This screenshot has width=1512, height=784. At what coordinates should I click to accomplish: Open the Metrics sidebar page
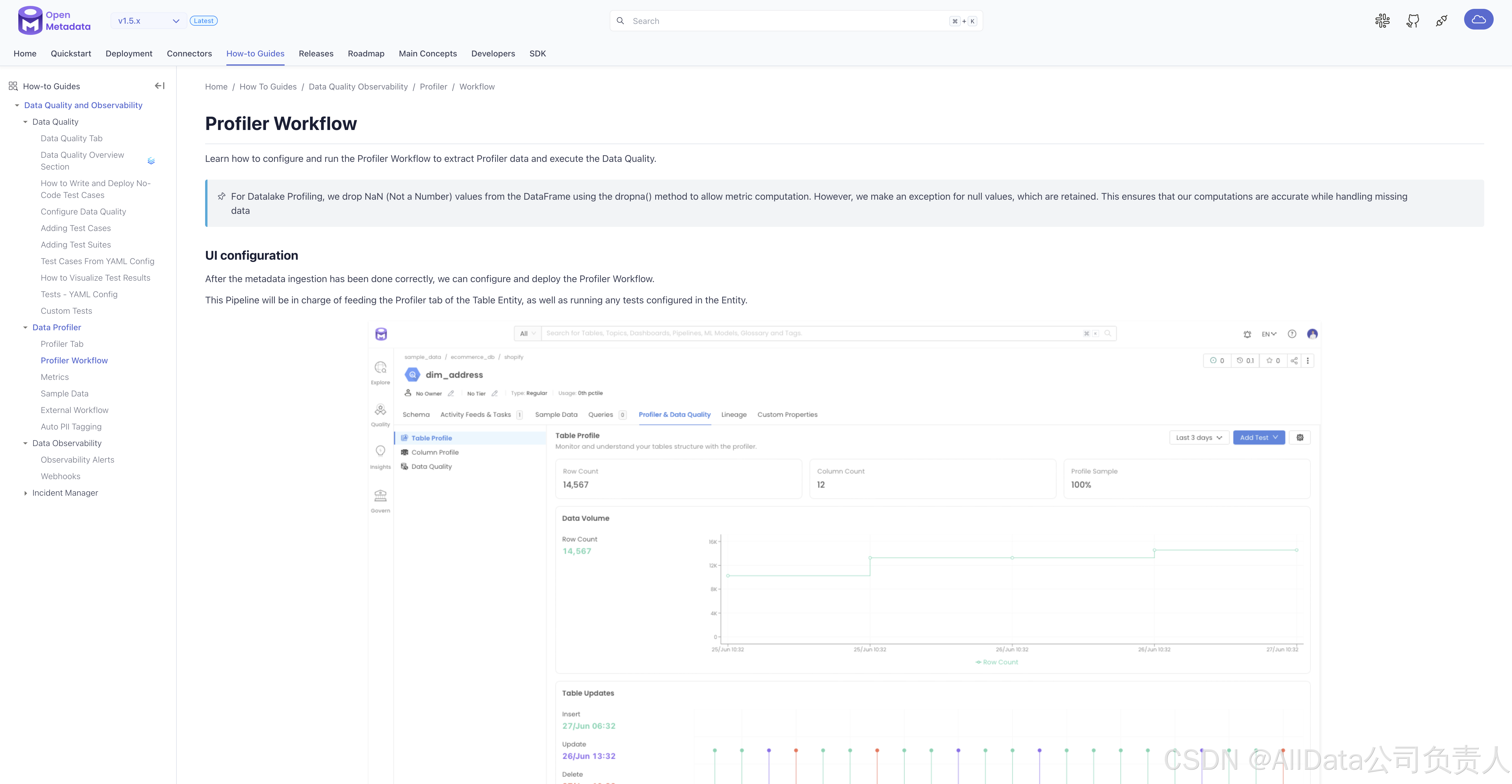point(55,377)
